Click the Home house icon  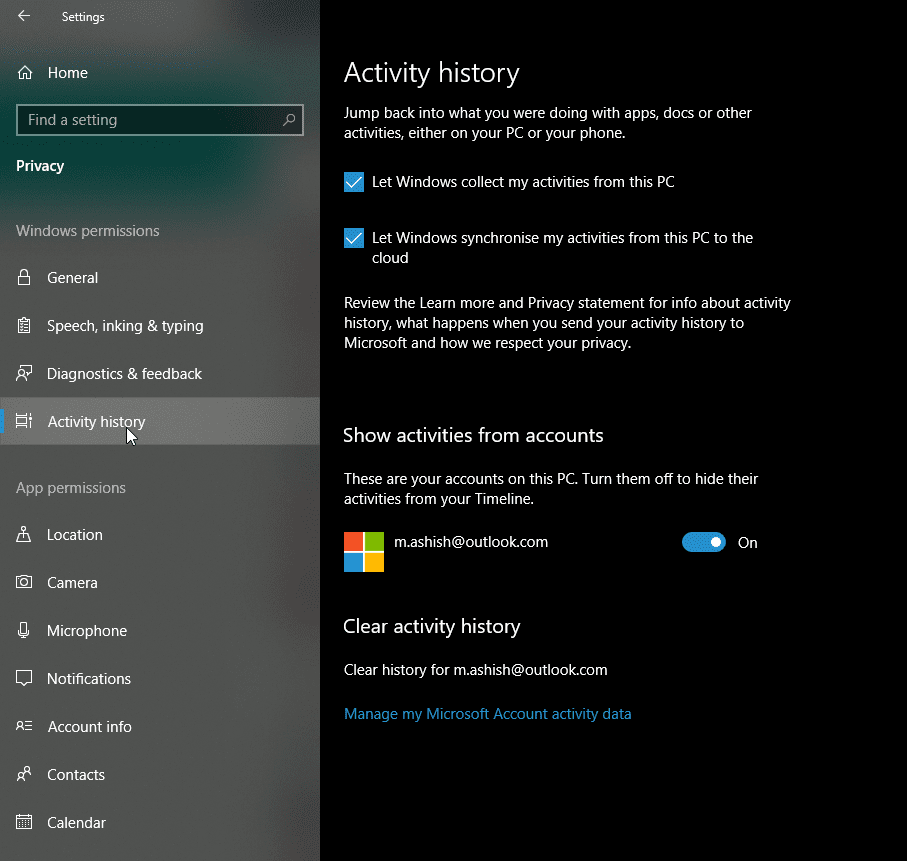pyautogui.click(x=25, y=72)
